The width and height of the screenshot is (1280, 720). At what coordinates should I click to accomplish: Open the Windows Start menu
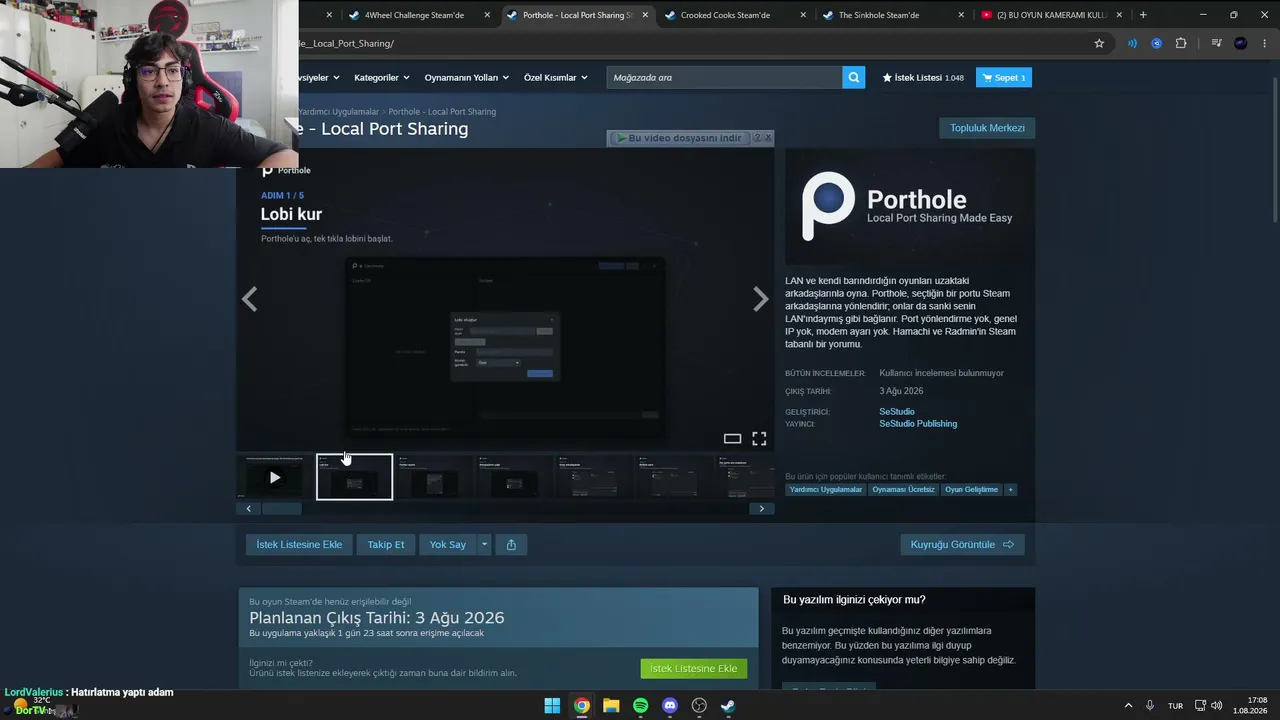tap(552, 705)
